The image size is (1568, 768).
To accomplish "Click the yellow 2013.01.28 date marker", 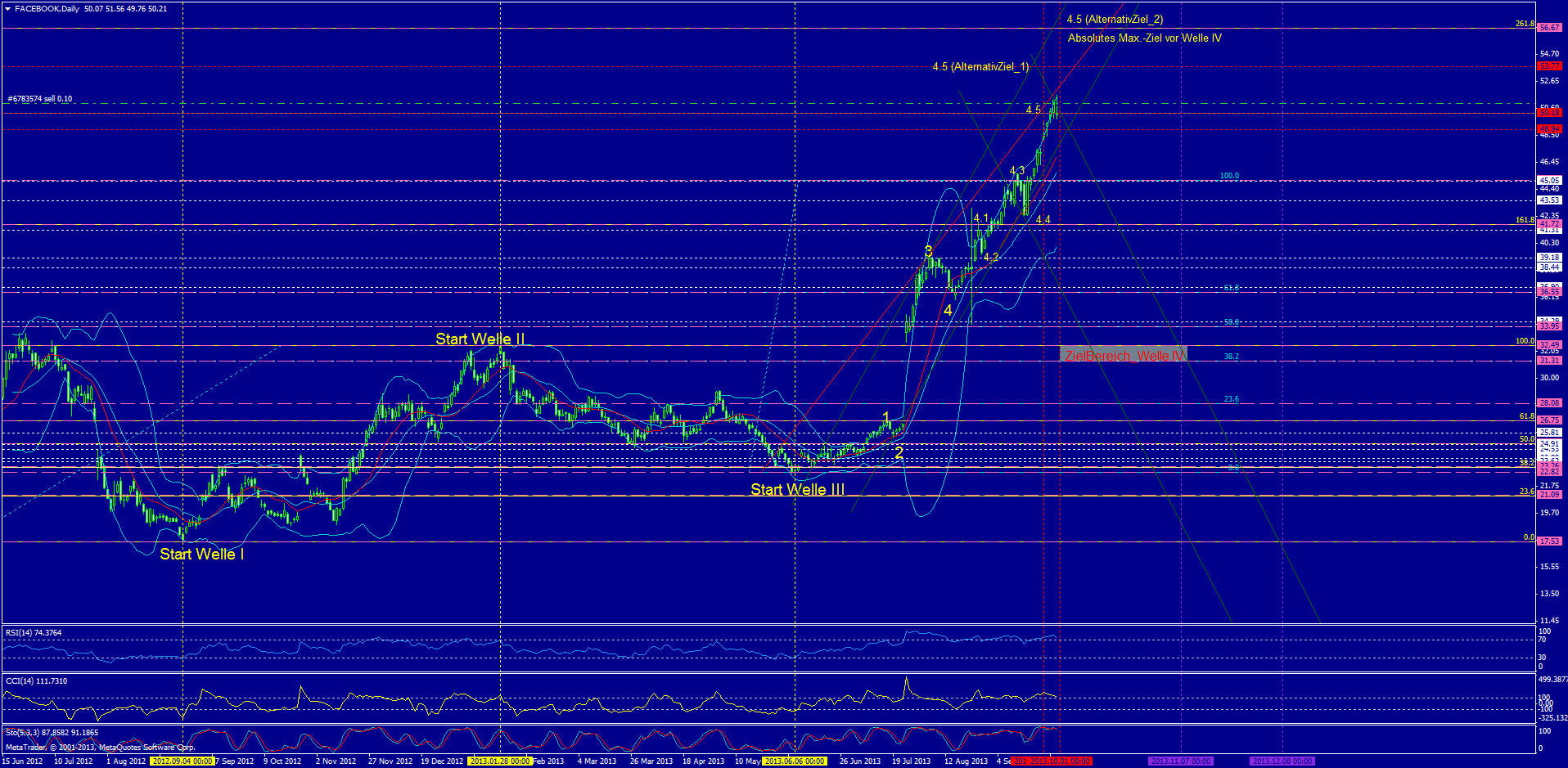I will click(500, 761).
